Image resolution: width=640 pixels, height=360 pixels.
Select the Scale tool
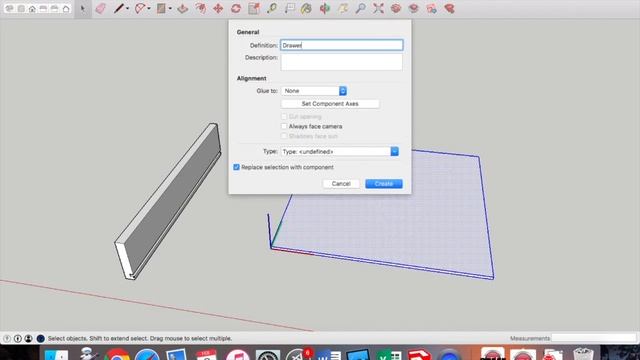[254, 8]
